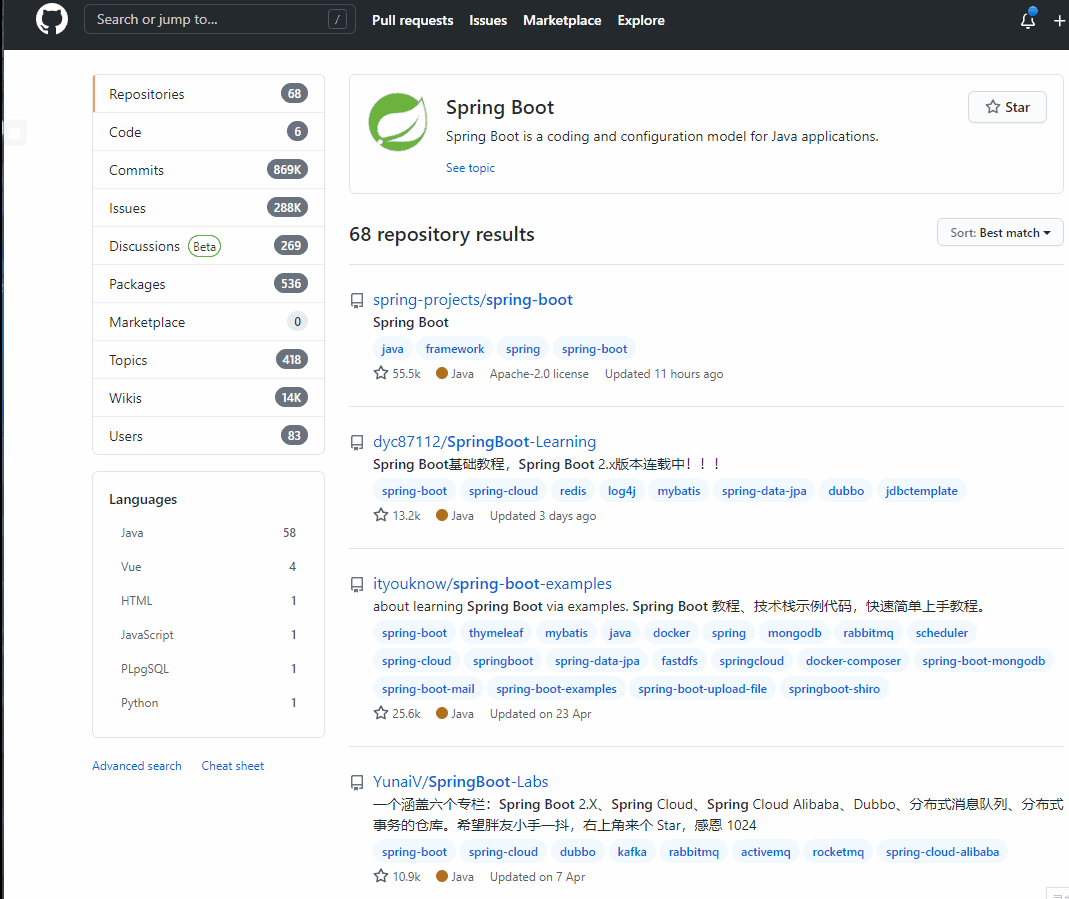
Task: Open the GitHub home logo
Action: [52, 20]
